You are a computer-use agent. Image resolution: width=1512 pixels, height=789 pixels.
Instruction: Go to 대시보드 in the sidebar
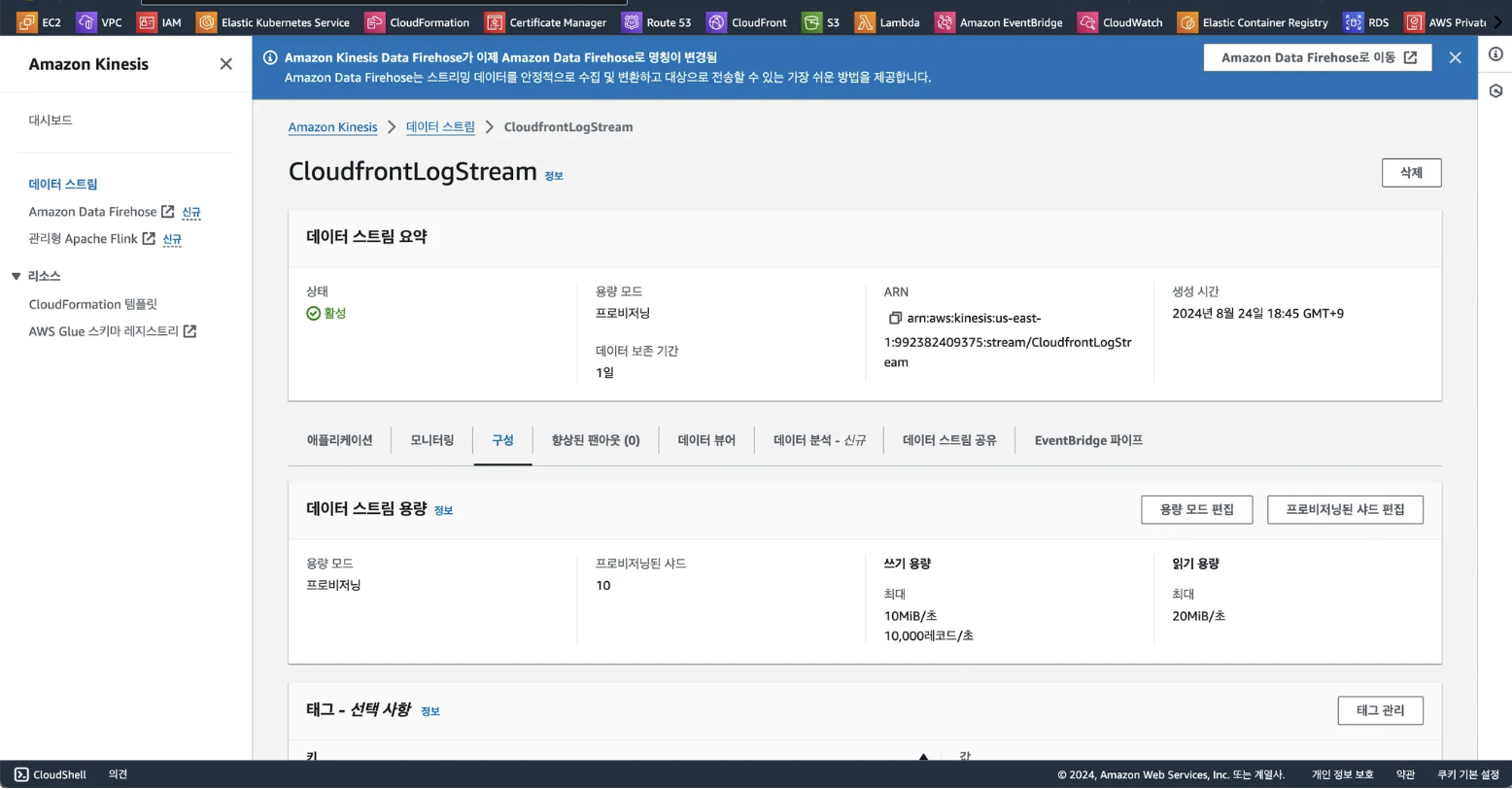(x=51, y=120)
